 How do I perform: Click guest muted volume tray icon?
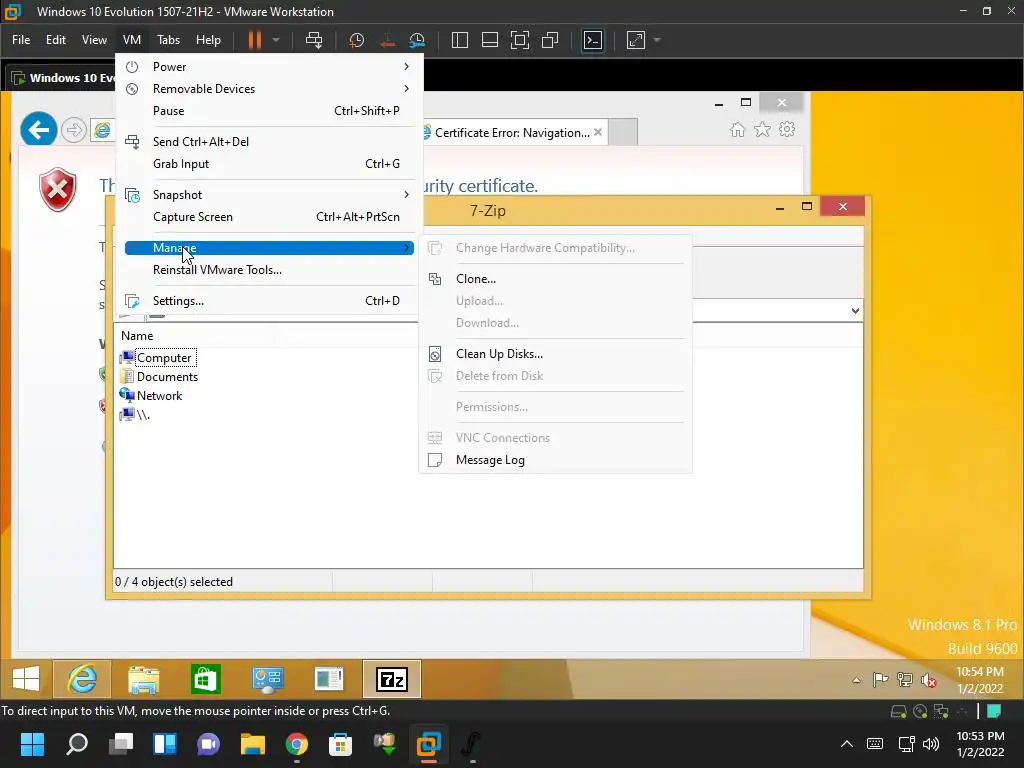[928, 680]
